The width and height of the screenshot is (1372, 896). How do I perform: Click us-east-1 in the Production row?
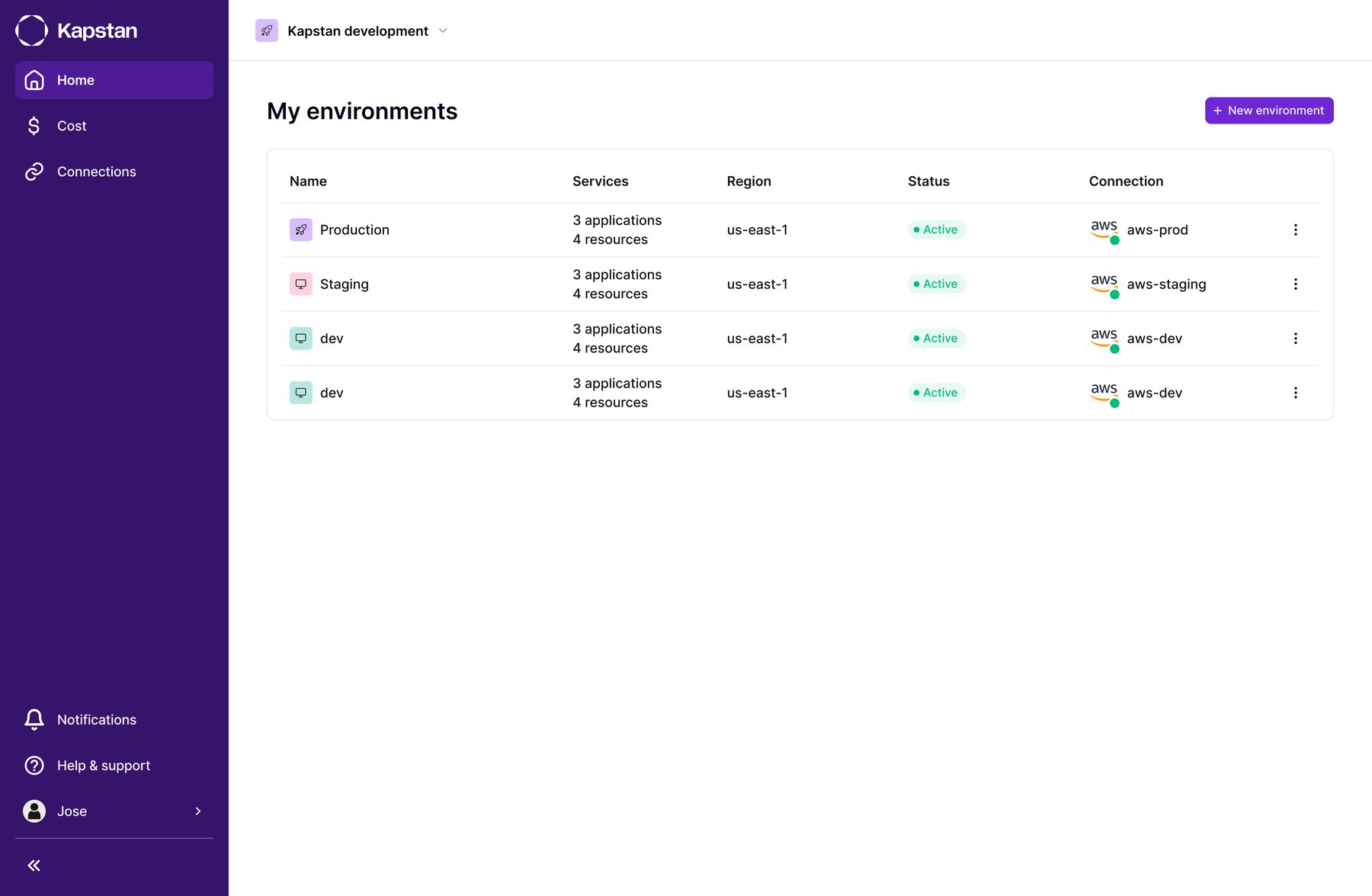pyautogui.click(x=757, y=230)
